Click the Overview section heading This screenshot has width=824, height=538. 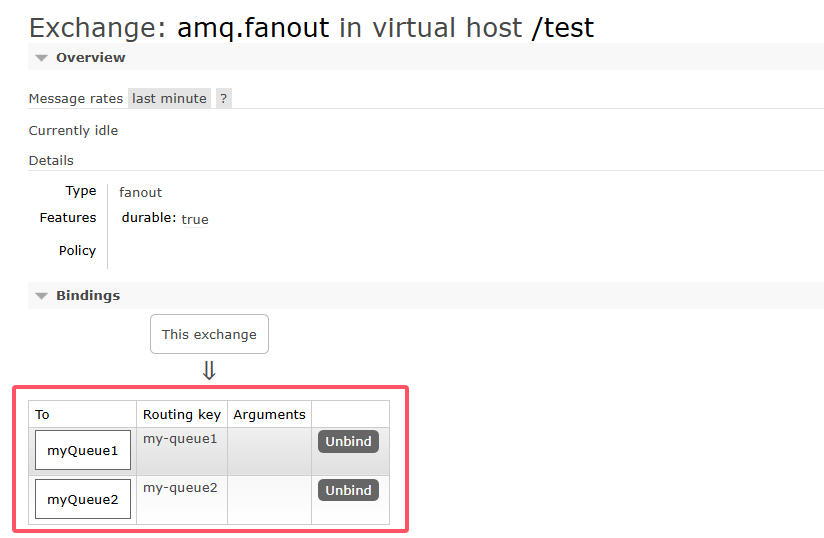91,57
